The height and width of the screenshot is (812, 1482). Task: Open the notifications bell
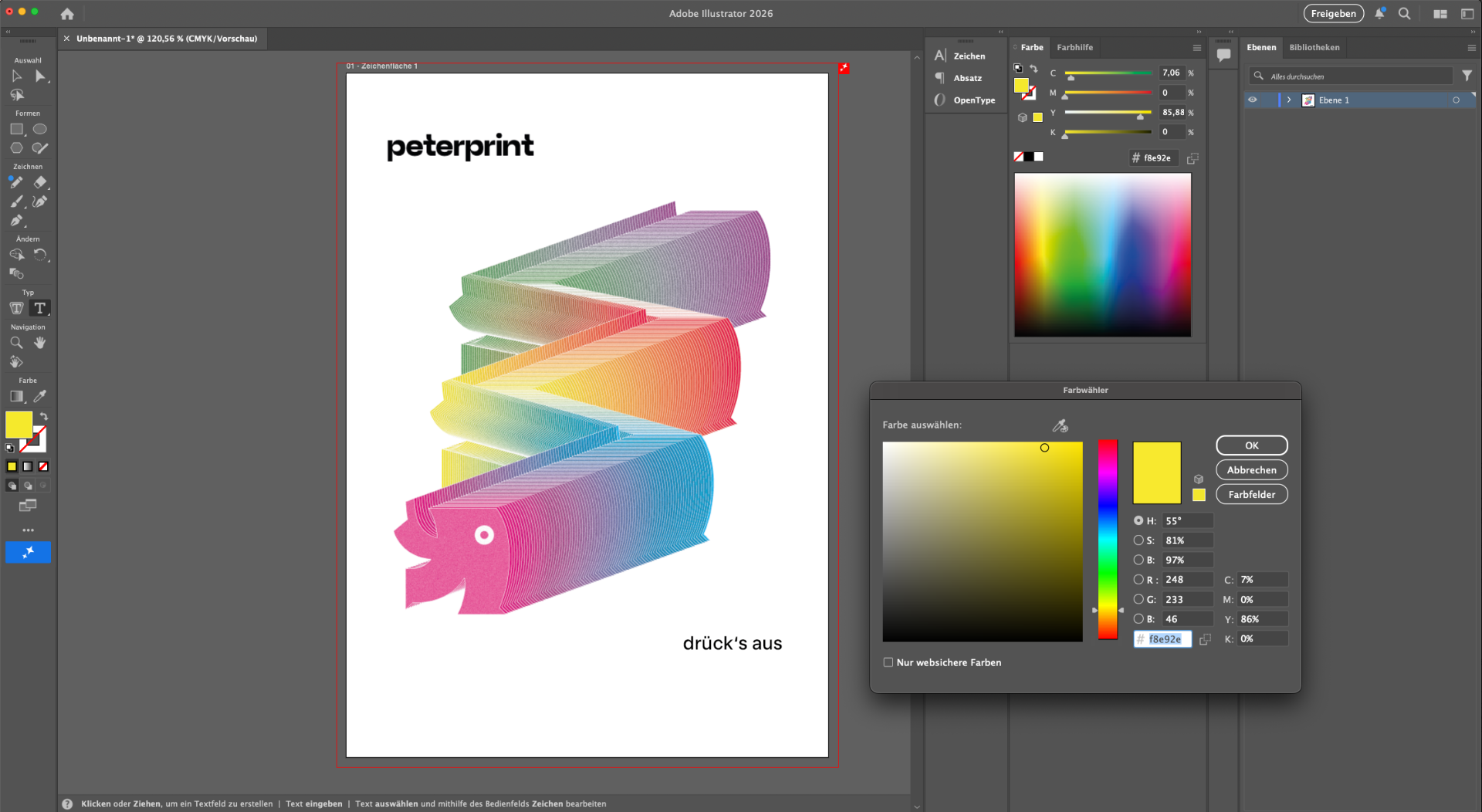tap(1379, 13)
